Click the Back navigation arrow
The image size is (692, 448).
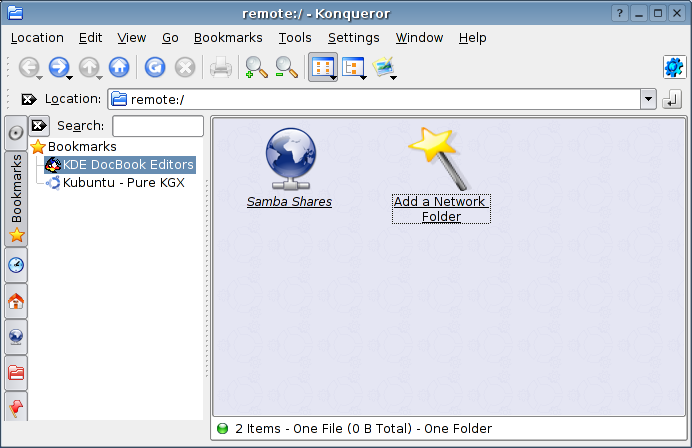pos(28,68)
